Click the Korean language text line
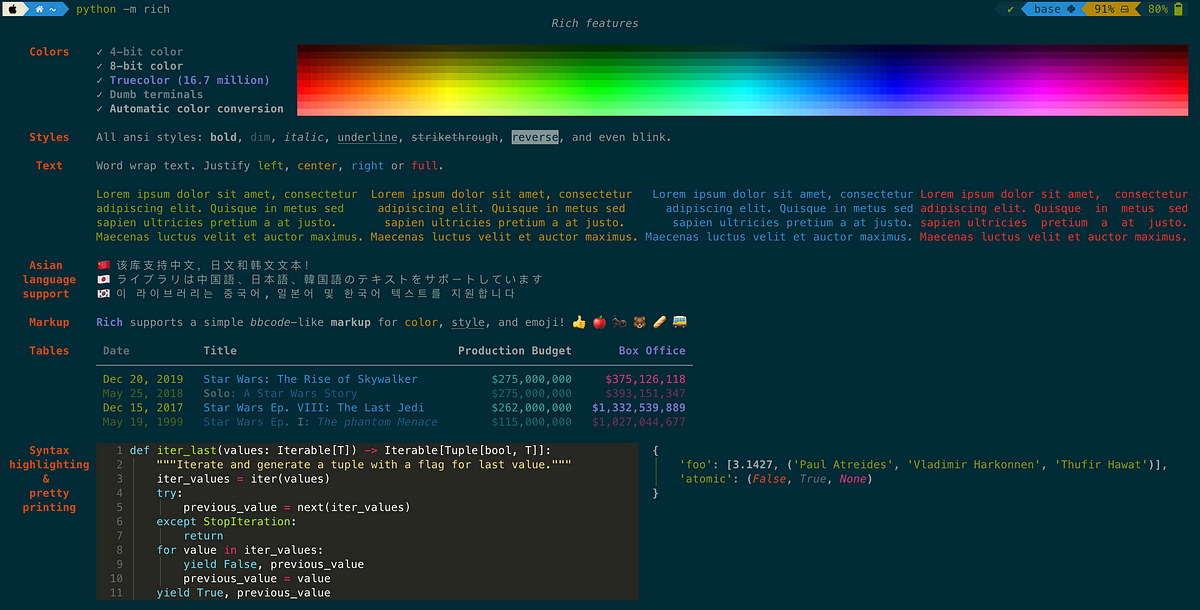 pyautogui.click(x=316, y=294)
